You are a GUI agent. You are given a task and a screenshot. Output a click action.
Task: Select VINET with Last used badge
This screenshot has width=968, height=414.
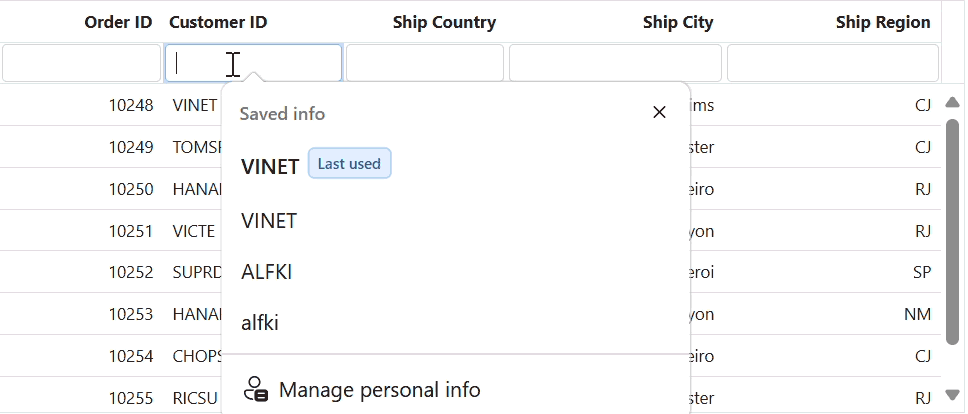point(270,167)
